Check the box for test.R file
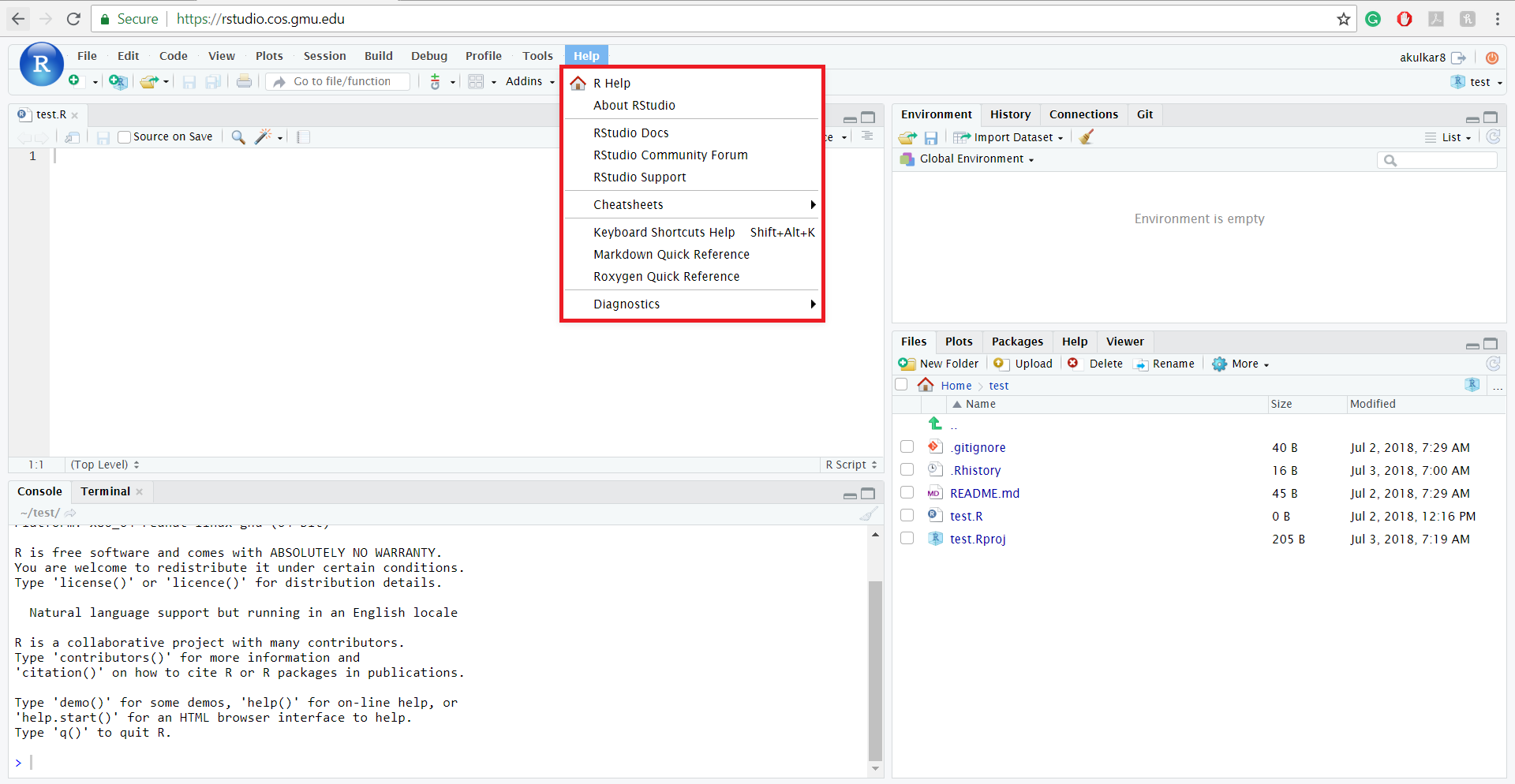Screen dimensions: 1515x784 (x=907, y=516)
